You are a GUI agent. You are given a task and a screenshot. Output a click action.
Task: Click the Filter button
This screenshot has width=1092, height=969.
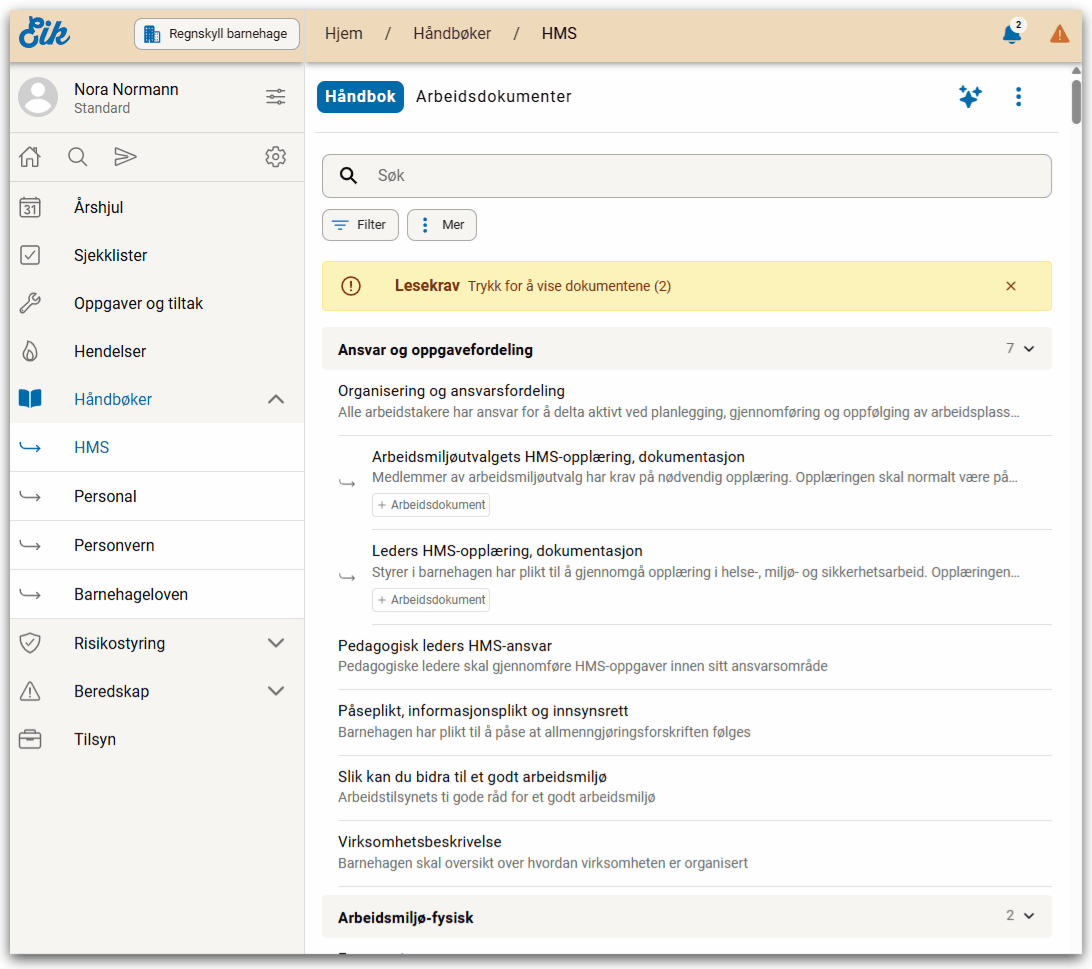click(360, 225)
